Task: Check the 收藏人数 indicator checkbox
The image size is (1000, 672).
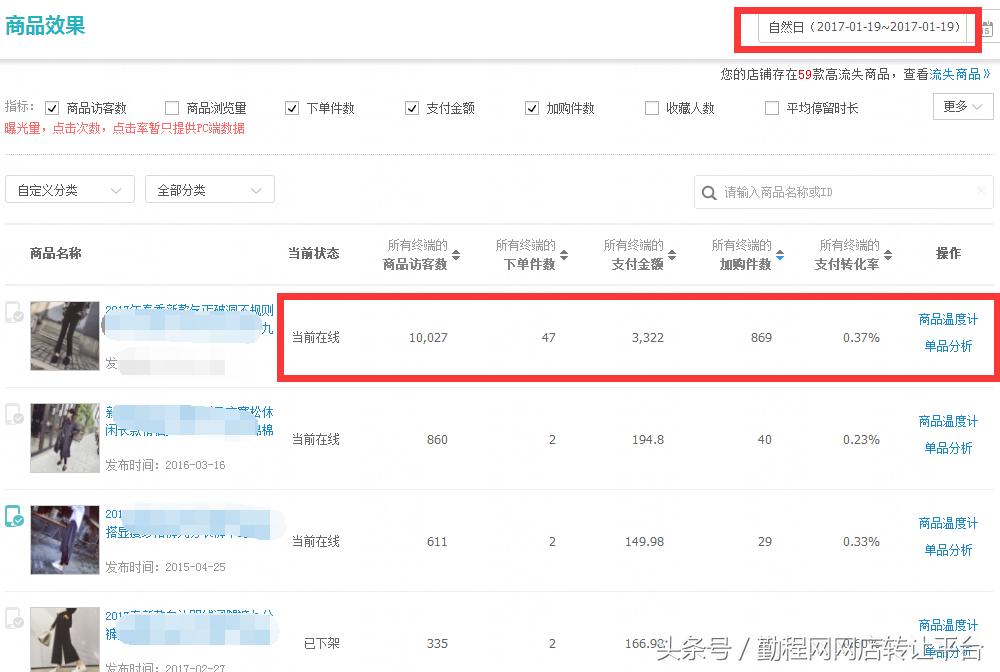Action: click(x=650, y=108)
